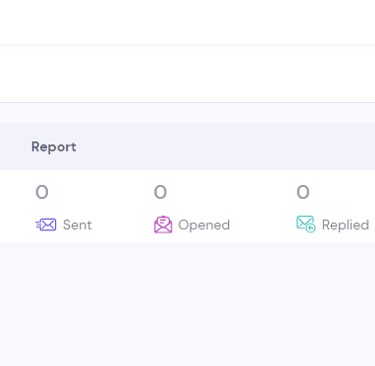Click the teal Replied envelope icon
Image resolution: width=375 pixels, height=366 pixels.
tap(306, 224)
